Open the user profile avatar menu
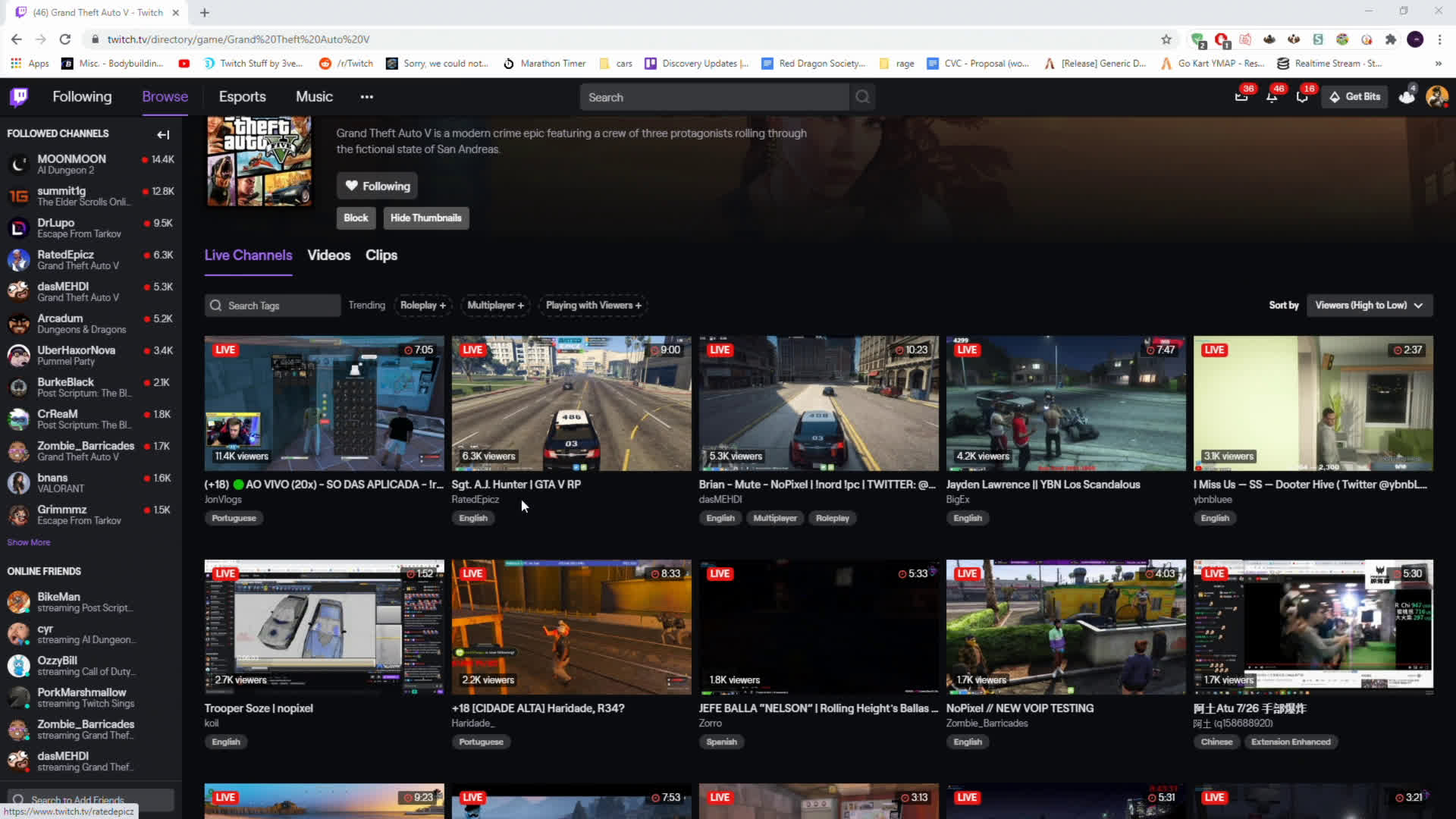This screenshot has width=1456, height=819. coord(1437,96)
